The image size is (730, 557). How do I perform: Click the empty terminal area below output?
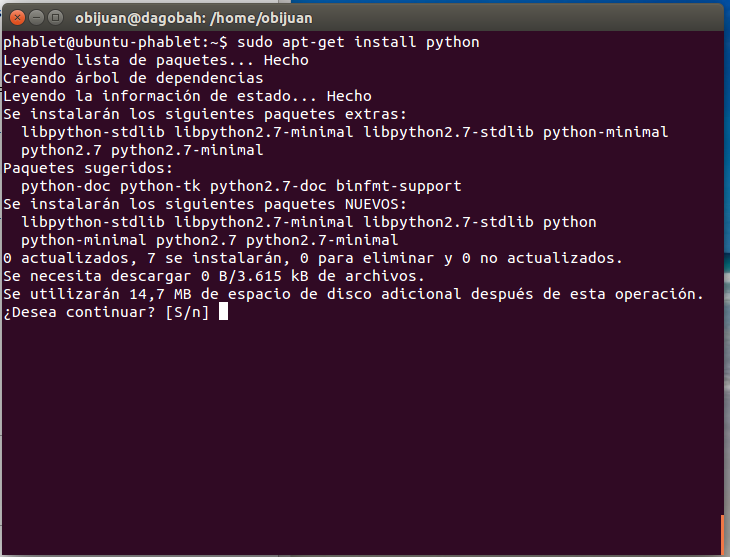[x=360, y=430]
